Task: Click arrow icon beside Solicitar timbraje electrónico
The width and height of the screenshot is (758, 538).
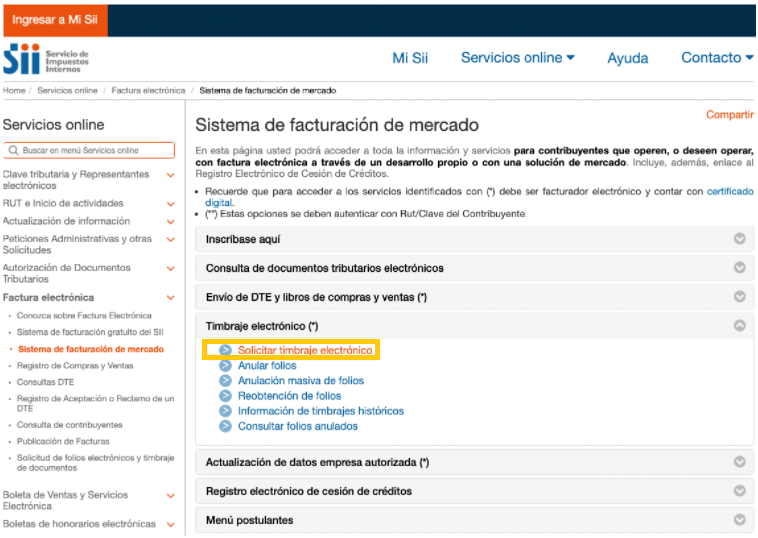Action: [225, 350]
